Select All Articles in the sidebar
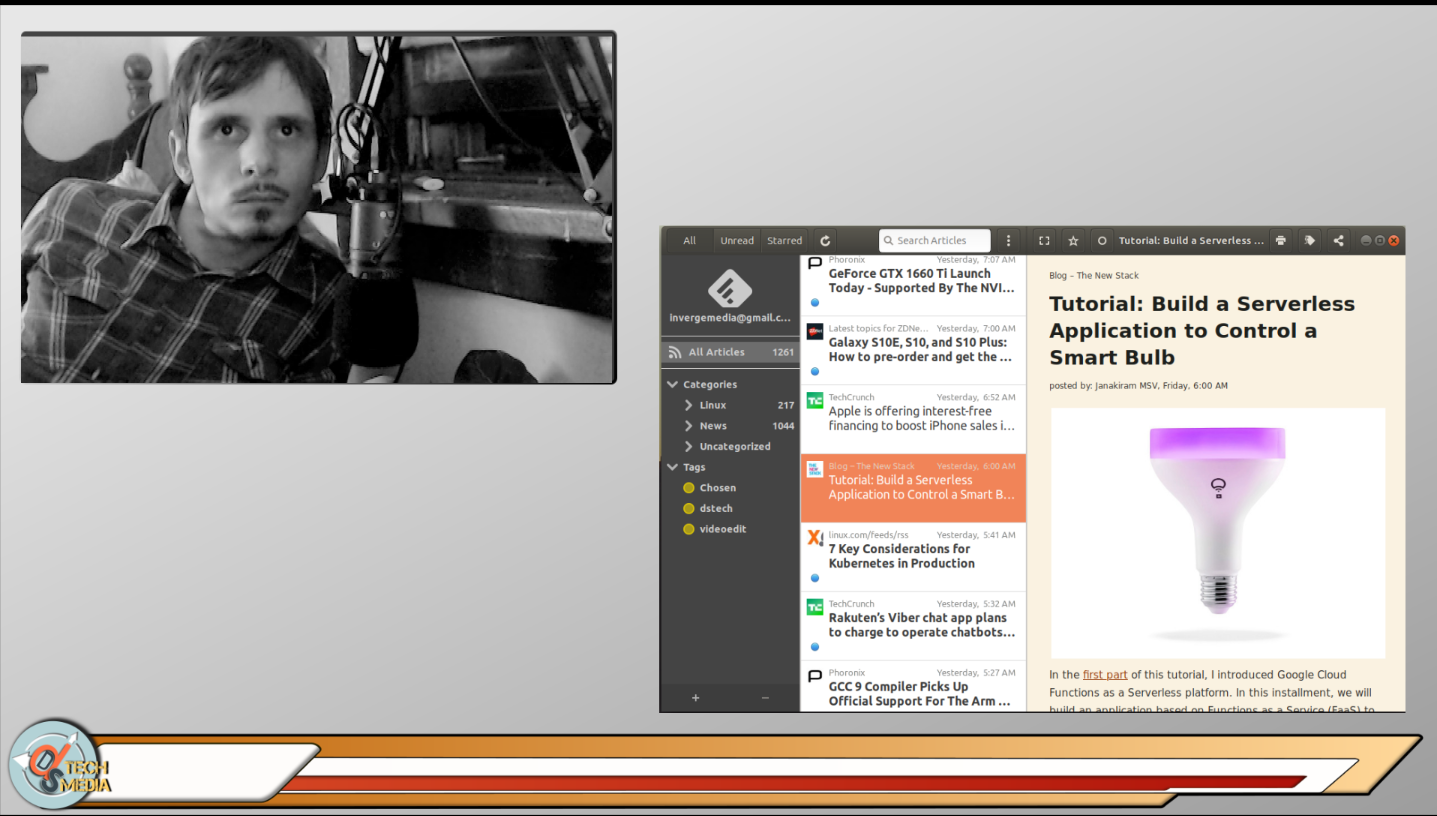This screenshot has height=816, width=1437. coord(730,352)
